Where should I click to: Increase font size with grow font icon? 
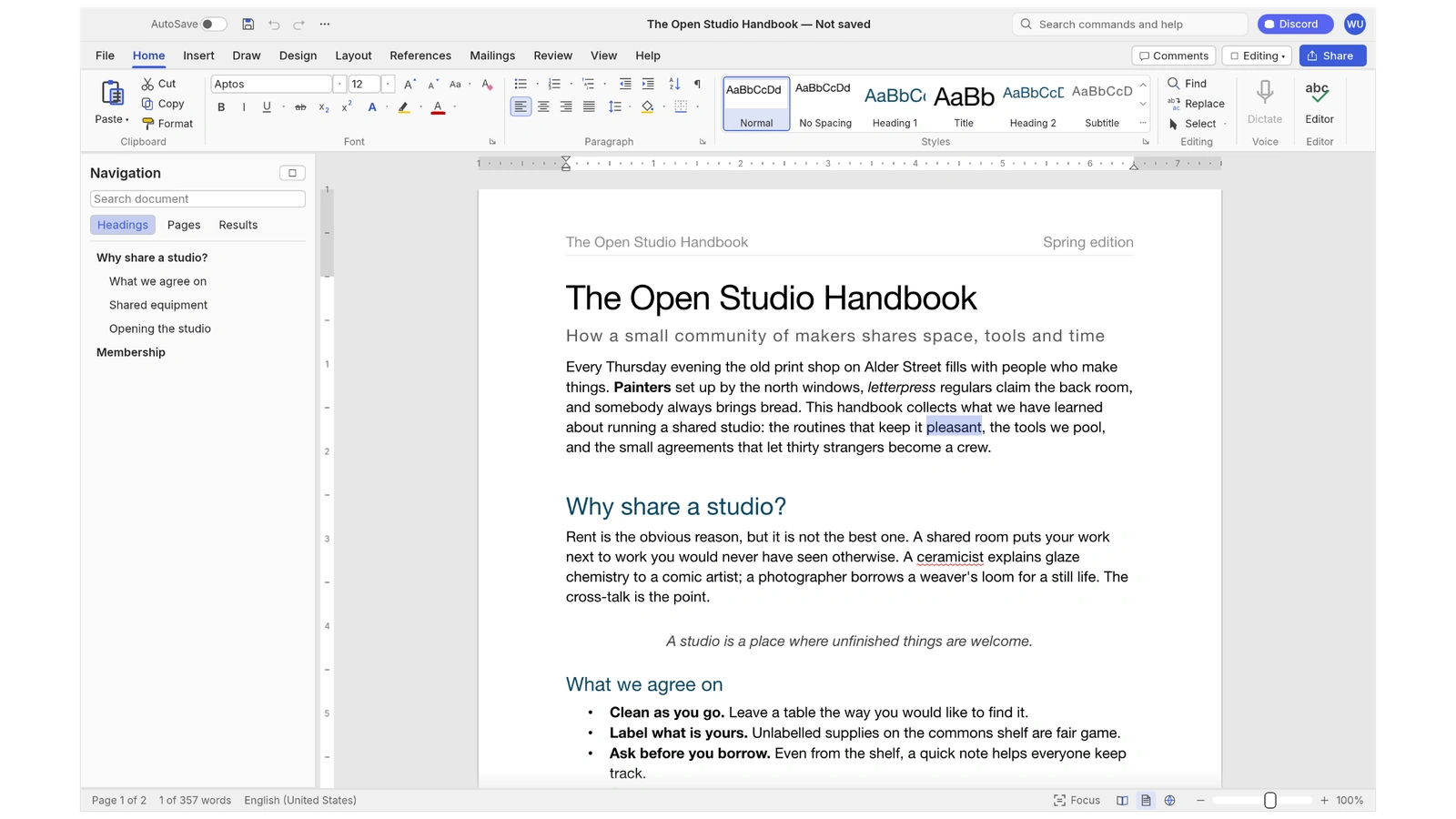point(409,84)
